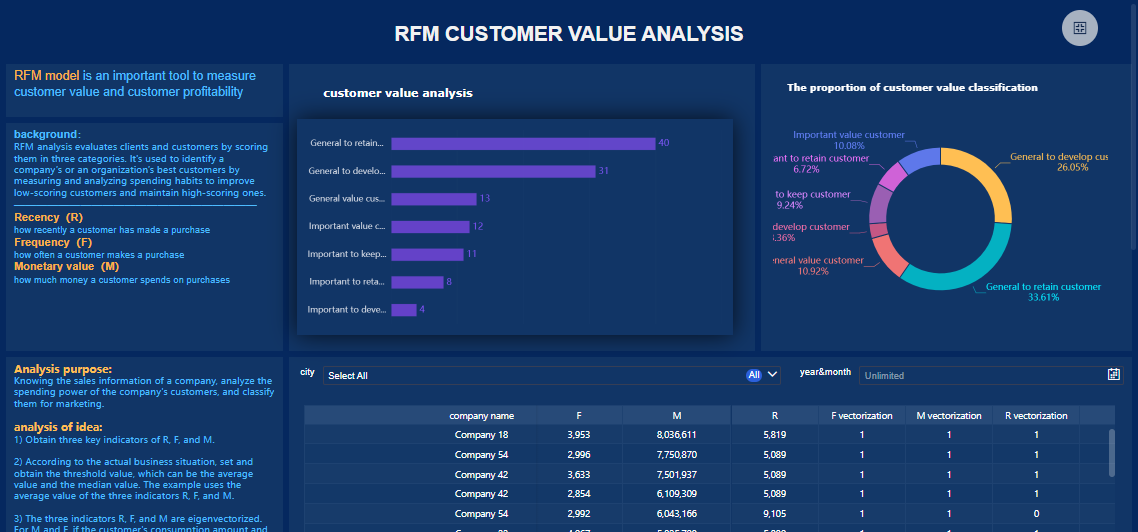Select the Company 18 row in the table

709,435
